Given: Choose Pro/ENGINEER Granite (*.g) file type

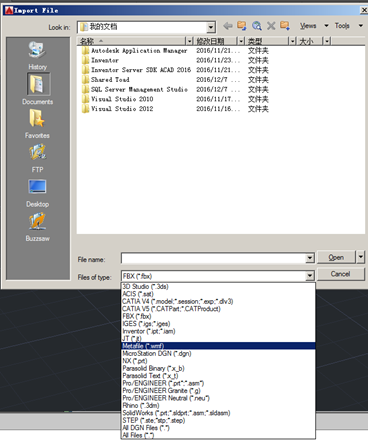Looking at the screenshot, I should tap(218, 391).
